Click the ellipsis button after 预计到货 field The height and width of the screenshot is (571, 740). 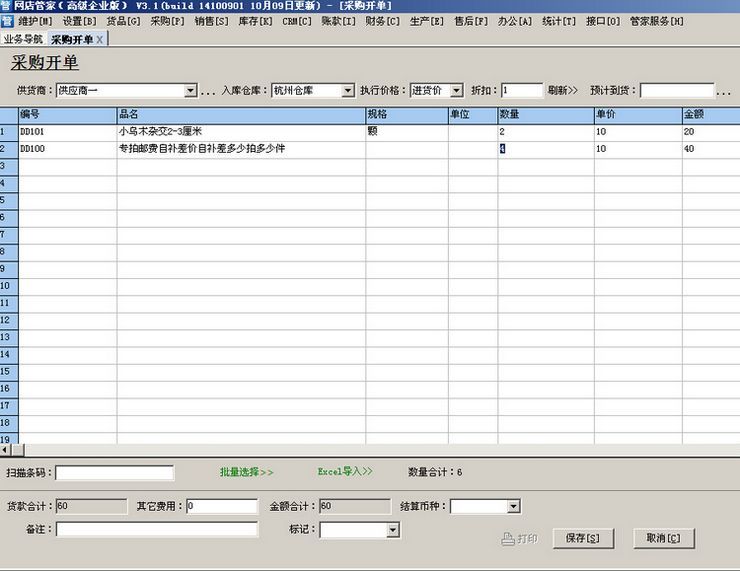click(x=724, y=91)
